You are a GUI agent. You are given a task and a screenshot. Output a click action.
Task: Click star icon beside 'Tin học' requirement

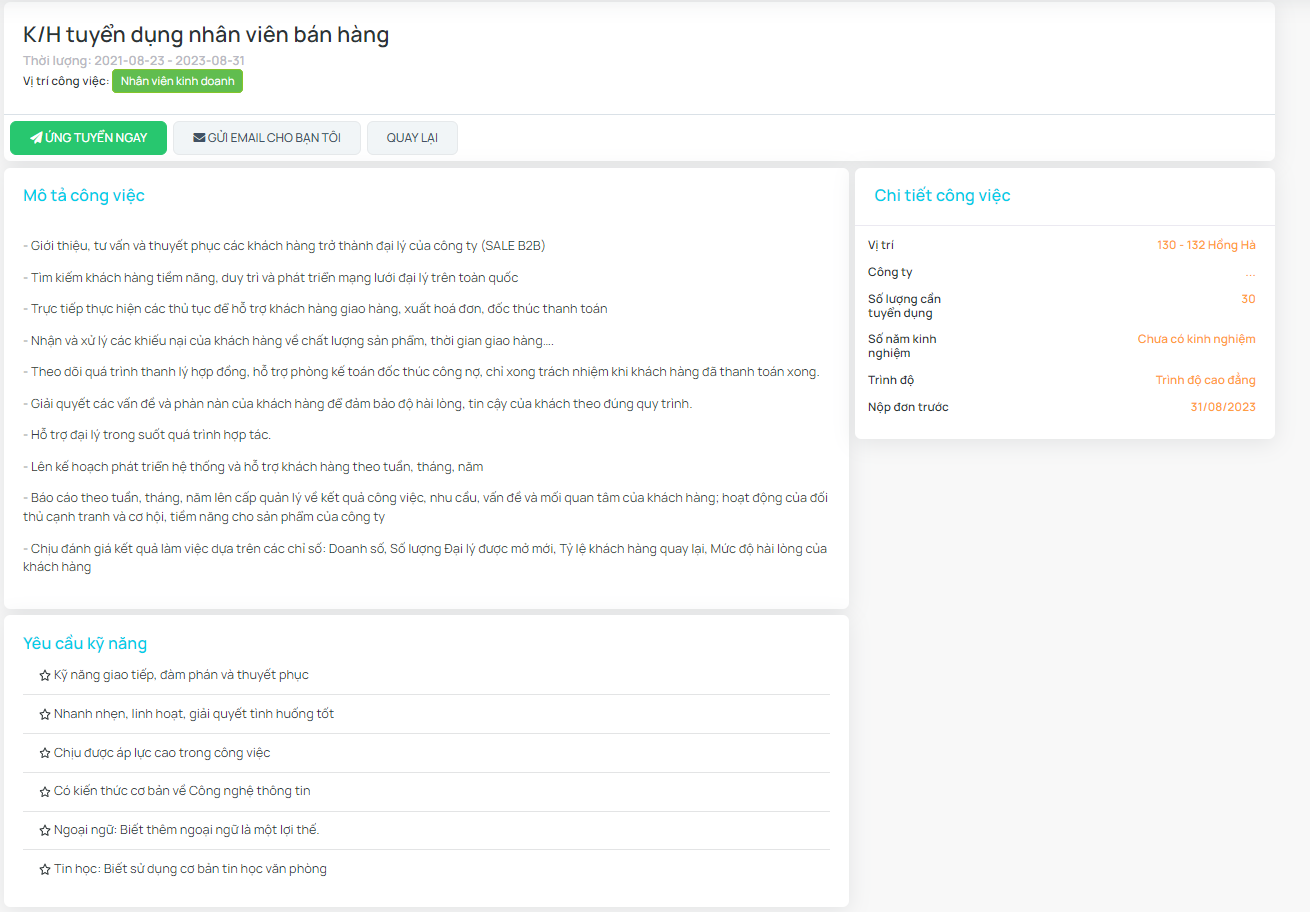pyautogui.click(x=45, y=870)
